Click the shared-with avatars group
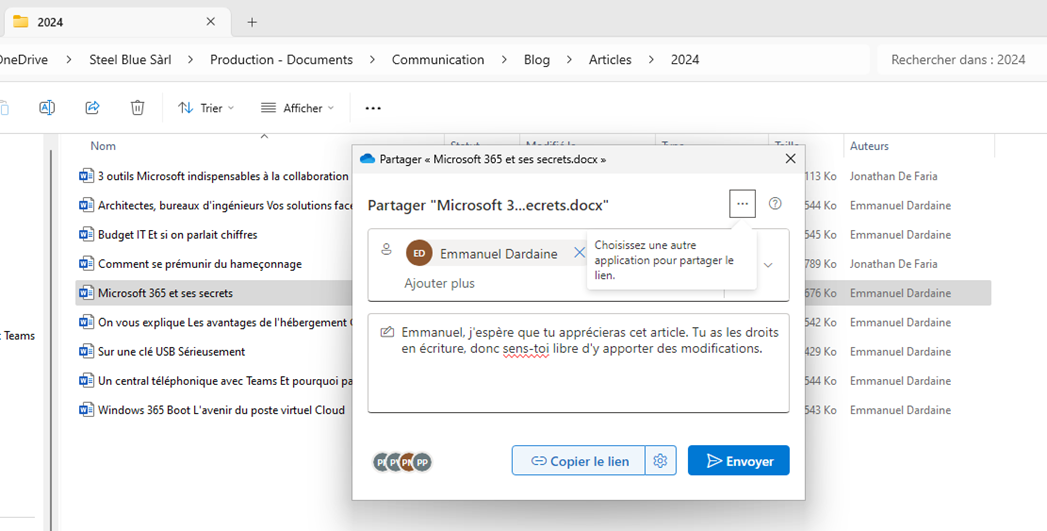Image resolution: width=1047 pixels, height=531 pixels. (402, 462)
